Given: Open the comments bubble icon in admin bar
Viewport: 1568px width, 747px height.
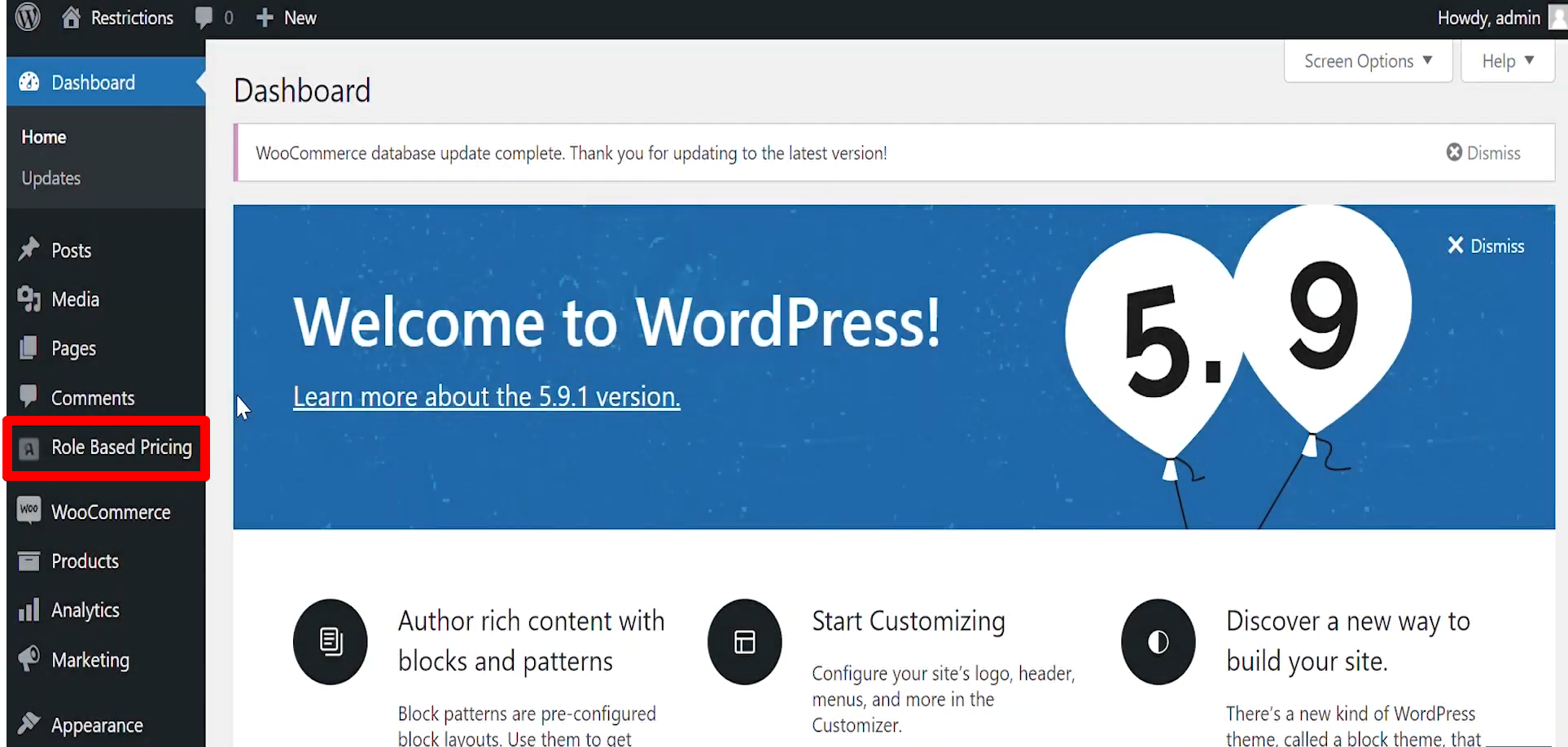Looking at the screenshot, I should [x=204, y=18].
